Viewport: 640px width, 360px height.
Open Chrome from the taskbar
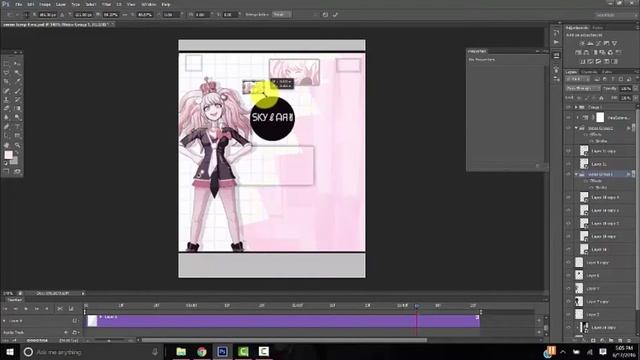click(202, 351)
